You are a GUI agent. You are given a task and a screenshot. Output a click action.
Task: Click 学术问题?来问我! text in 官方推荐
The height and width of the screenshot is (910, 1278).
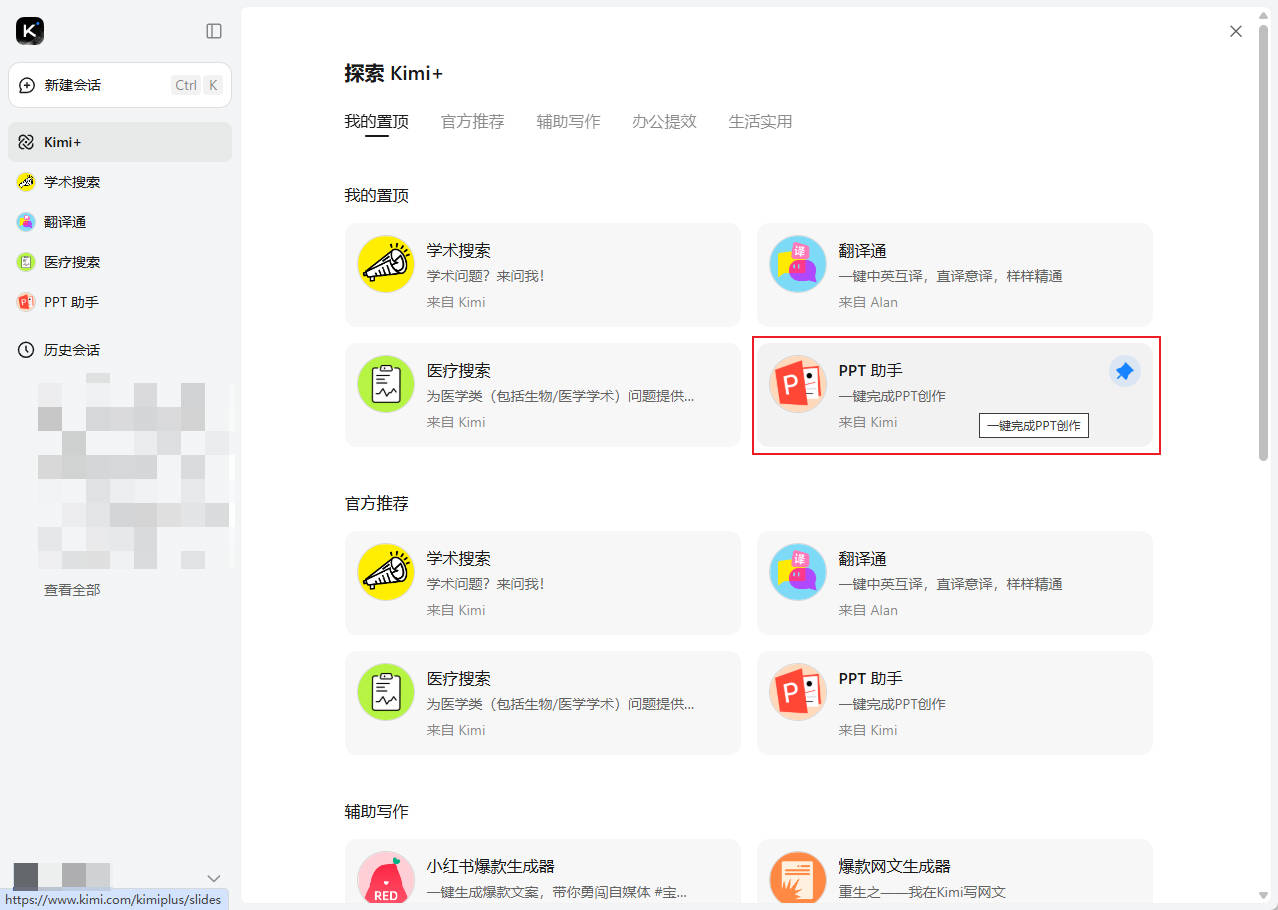point(486,584)
